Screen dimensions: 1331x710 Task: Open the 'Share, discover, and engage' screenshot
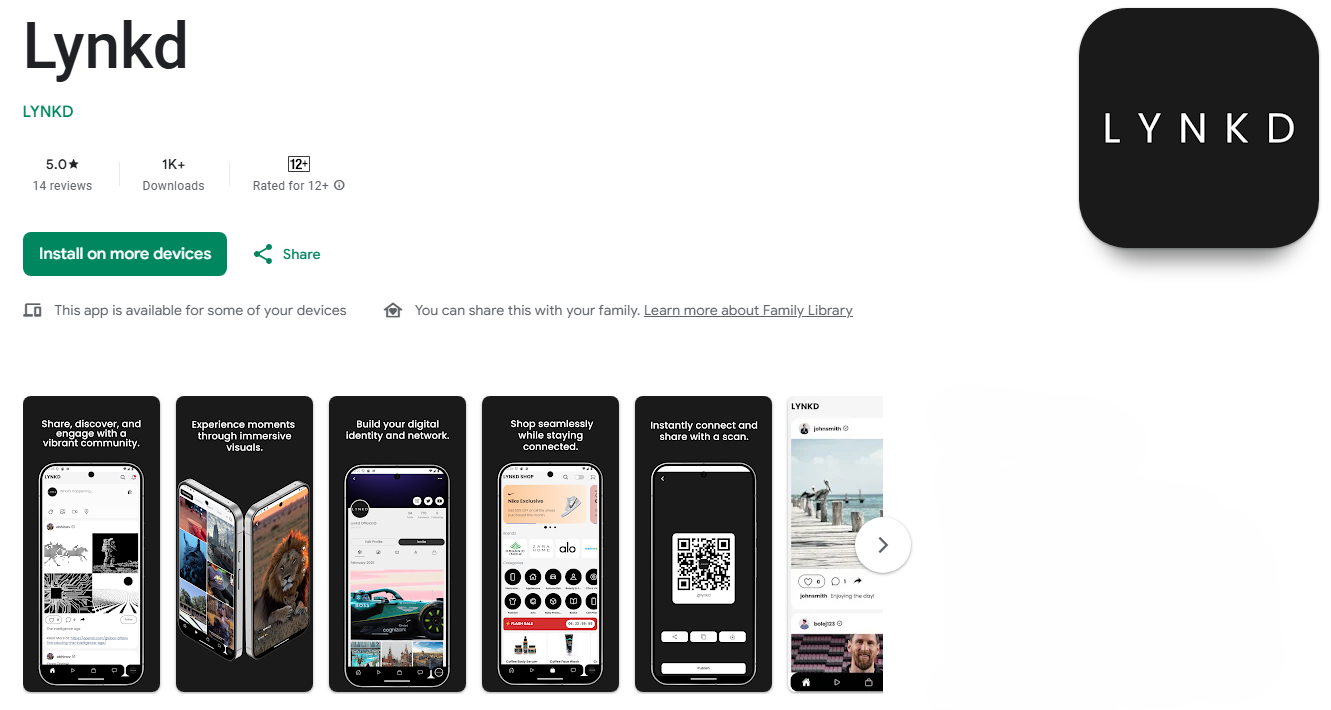click(x=91, y=544)
